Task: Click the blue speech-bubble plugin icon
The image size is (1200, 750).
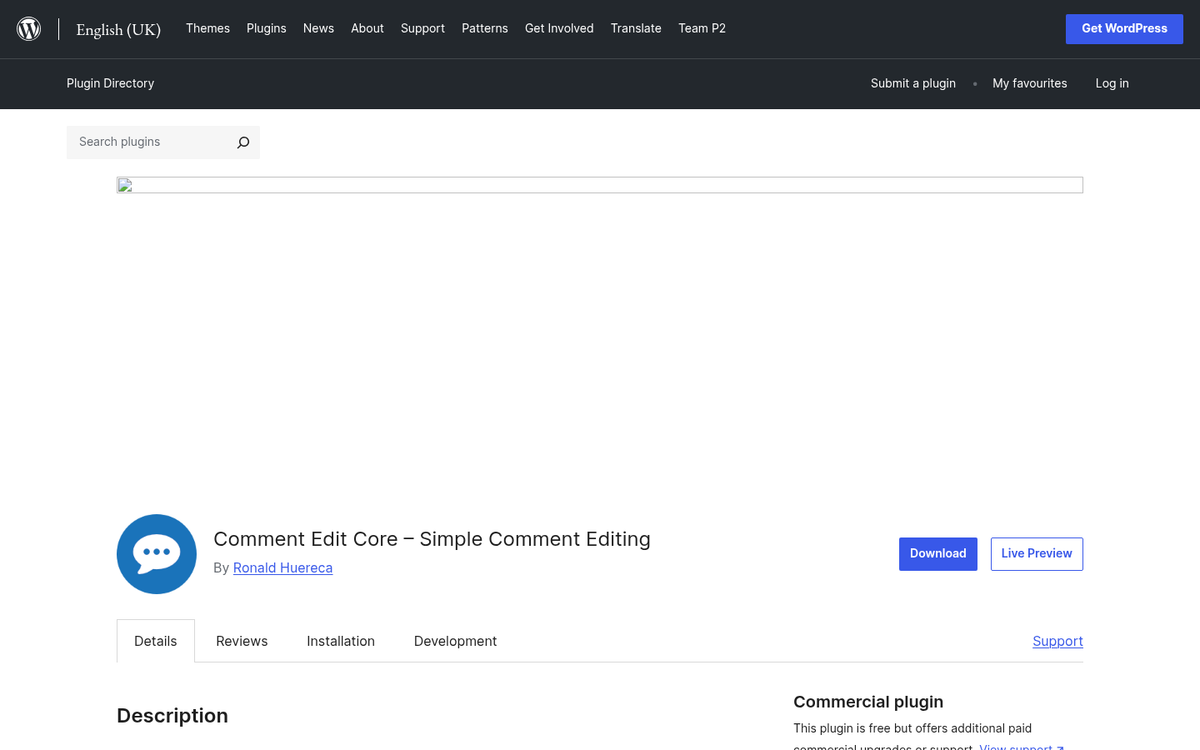Action: [x=156, y=554]
